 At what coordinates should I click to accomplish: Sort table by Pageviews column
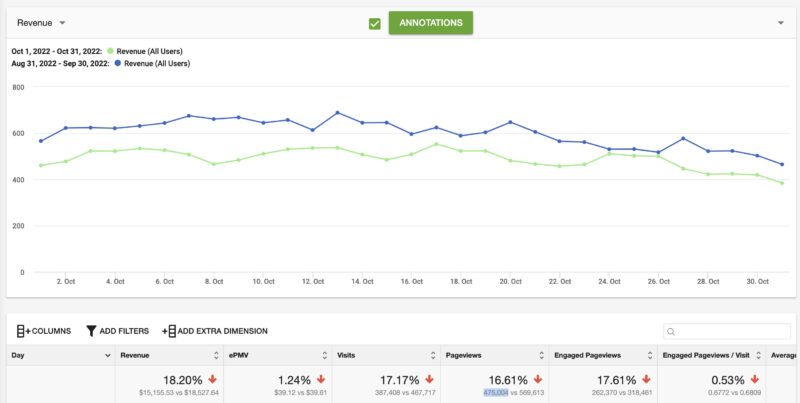point(541,355)
